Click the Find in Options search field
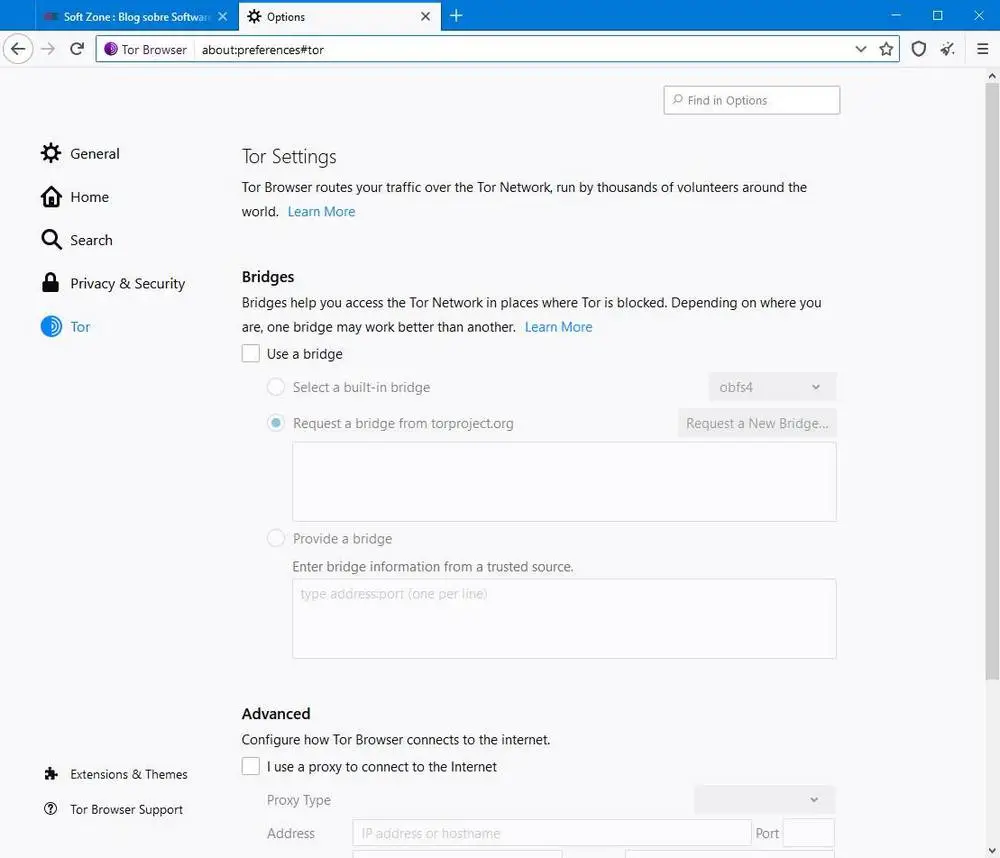 coord(752,100)
